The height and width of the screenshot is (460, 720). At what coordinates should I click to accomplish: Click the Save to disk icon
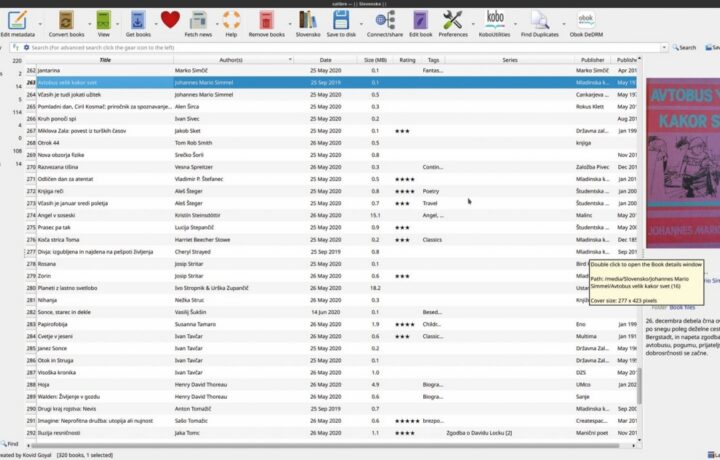click(x=341, y=21)
